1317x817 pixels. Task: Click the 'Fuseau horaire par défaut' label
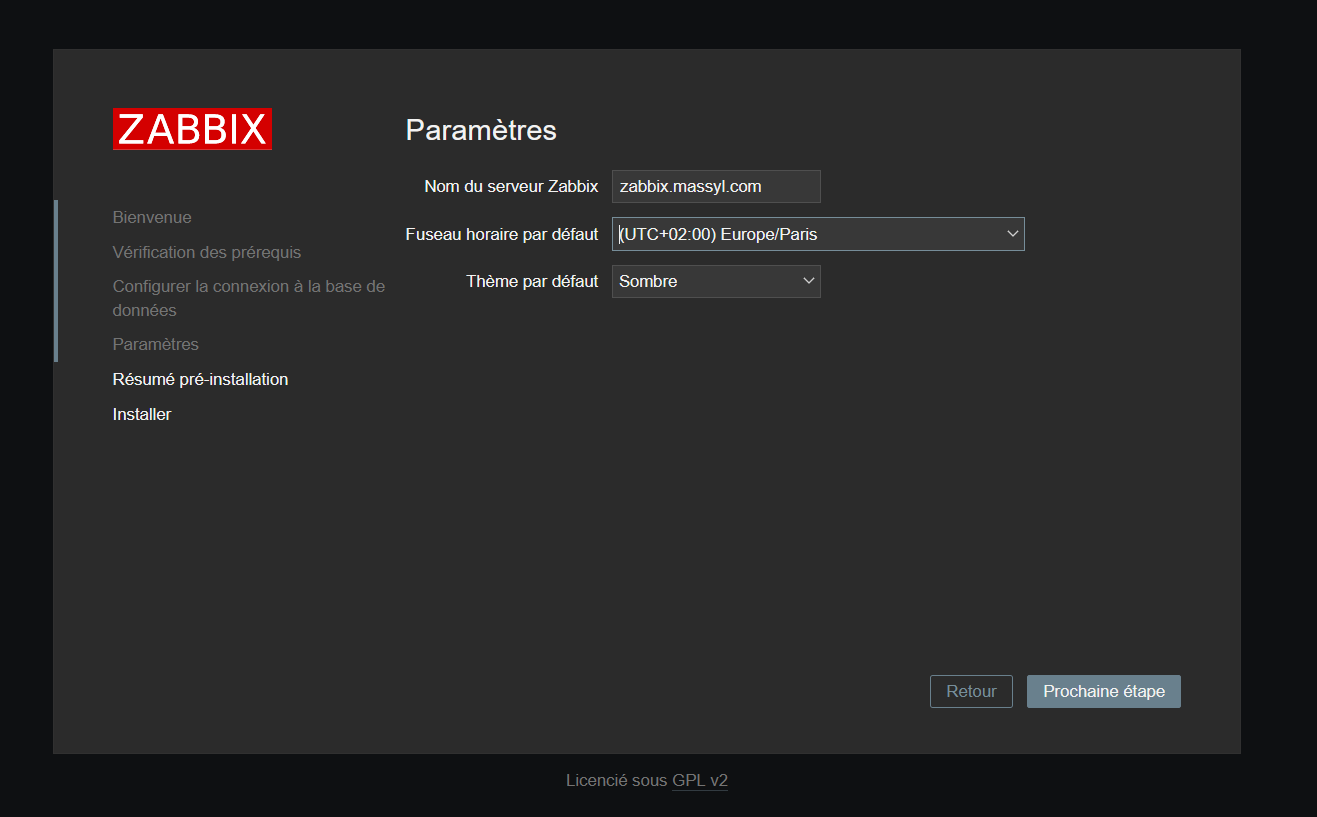point(502,234)
